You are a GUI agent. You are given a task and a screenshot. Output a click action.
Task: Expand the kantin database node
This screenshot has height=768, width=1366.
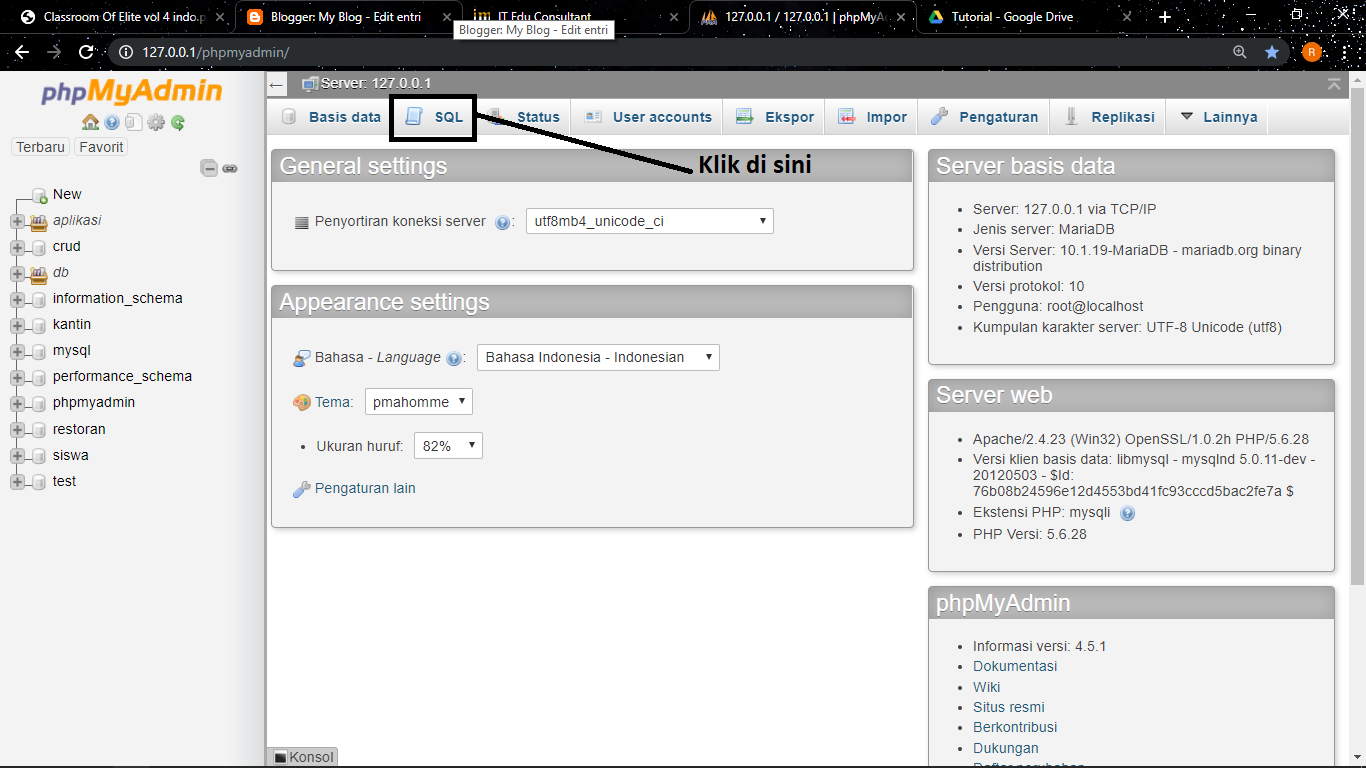point(16,324)
